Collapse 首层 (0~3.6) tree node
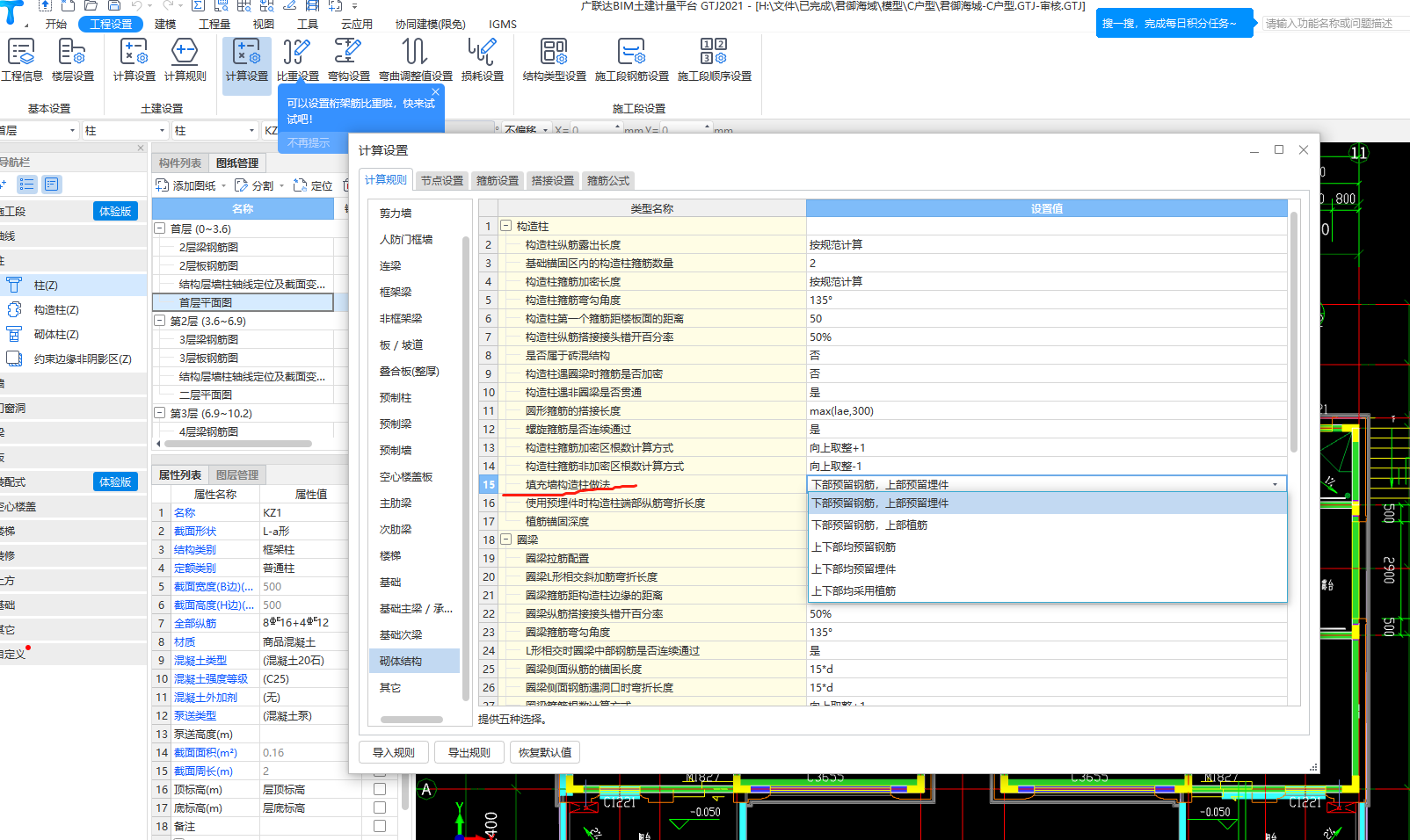The height and width of the screenshot is (840, 1410). (160, 228)
